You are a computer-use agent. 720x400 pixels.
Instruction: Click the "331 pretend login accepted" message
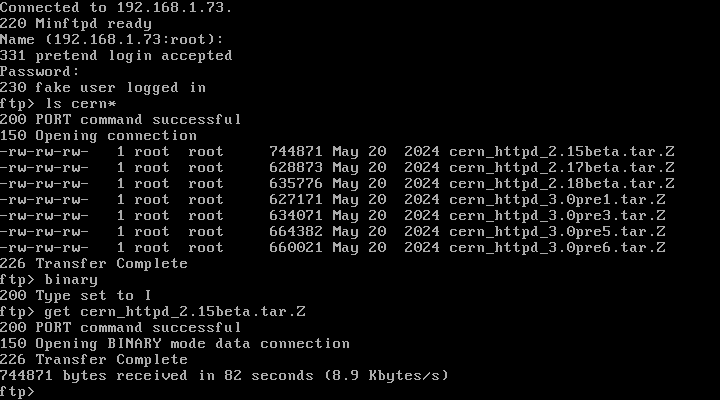point(116,55)
